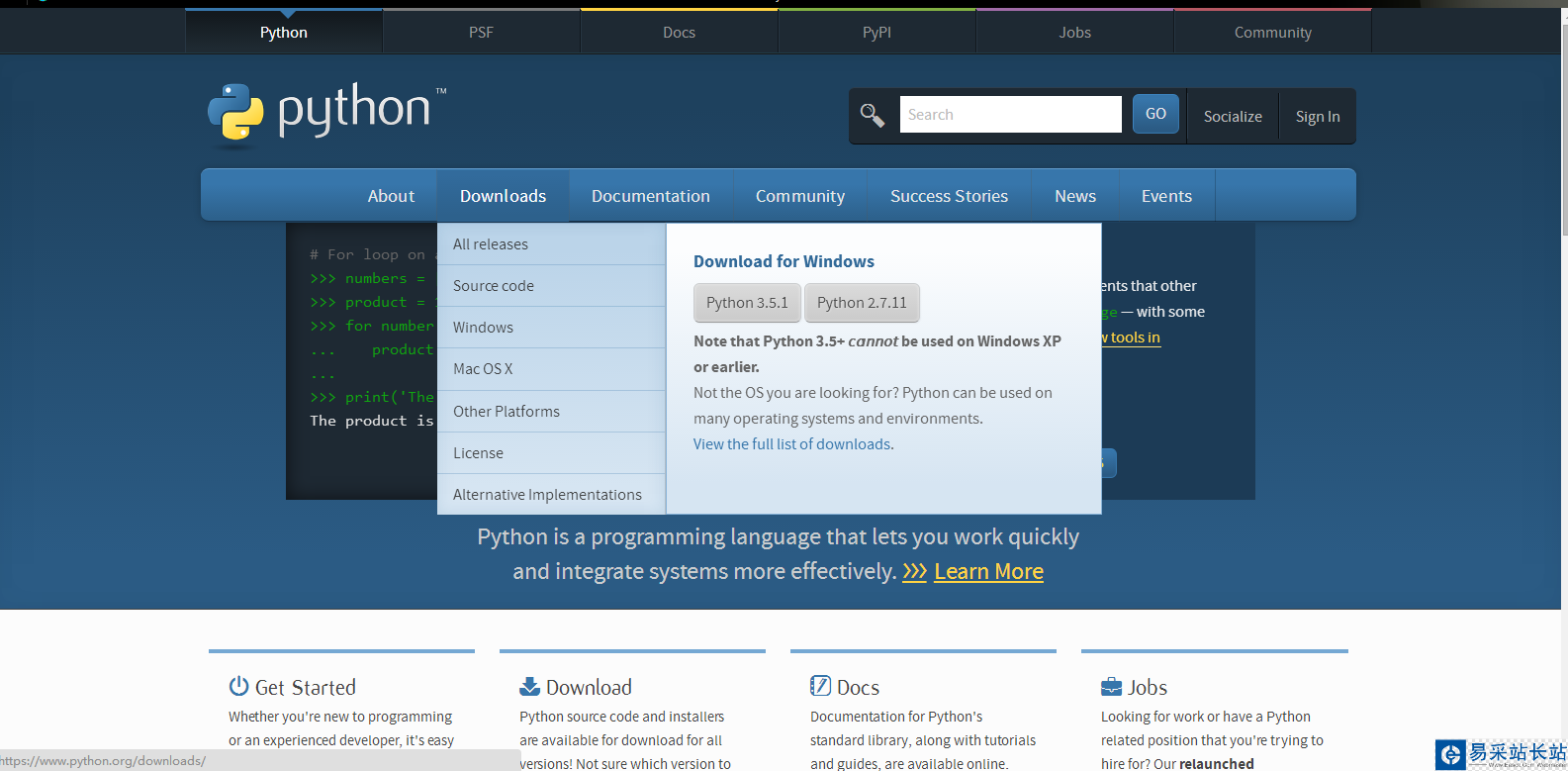Open the Python top tab
Image resolution: width=1568 pixels, height=771 pixels.
pyautogui.click(x=284, y=32)
